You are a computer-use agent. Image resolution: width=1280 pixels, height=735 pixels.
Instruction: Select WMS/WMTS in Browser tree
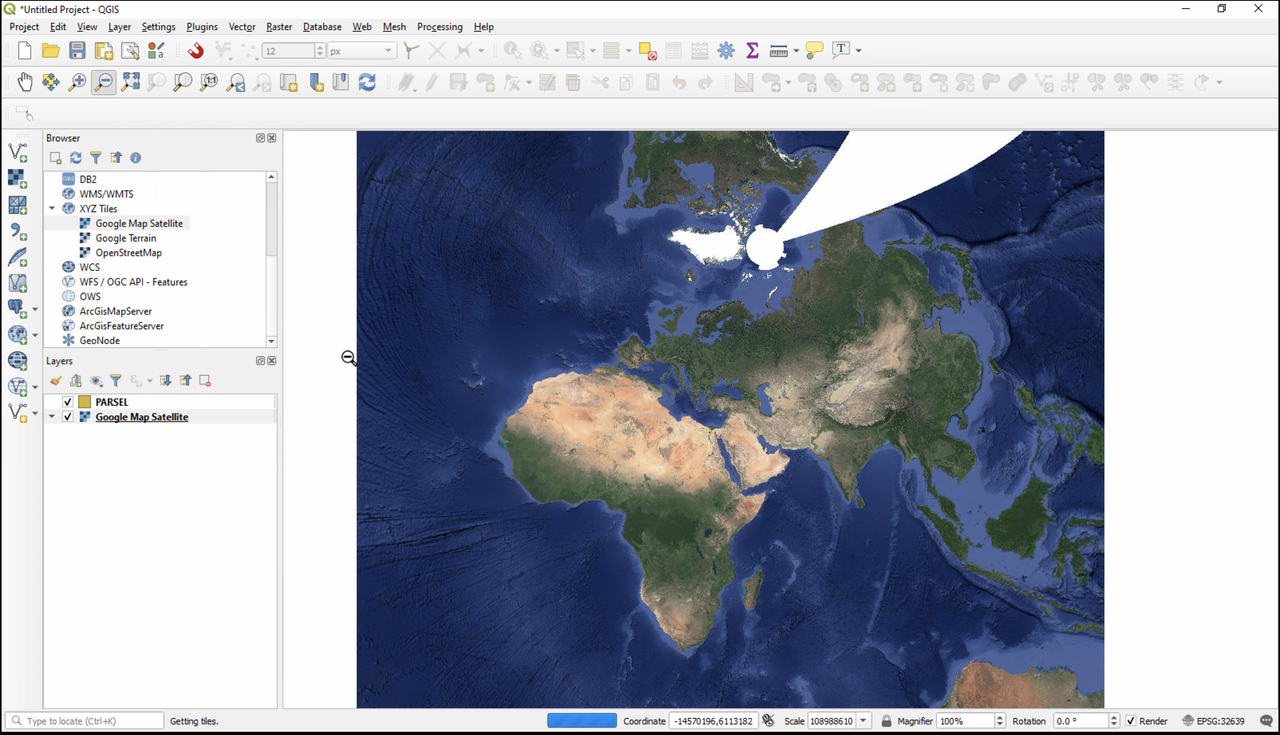click(106, 194)
